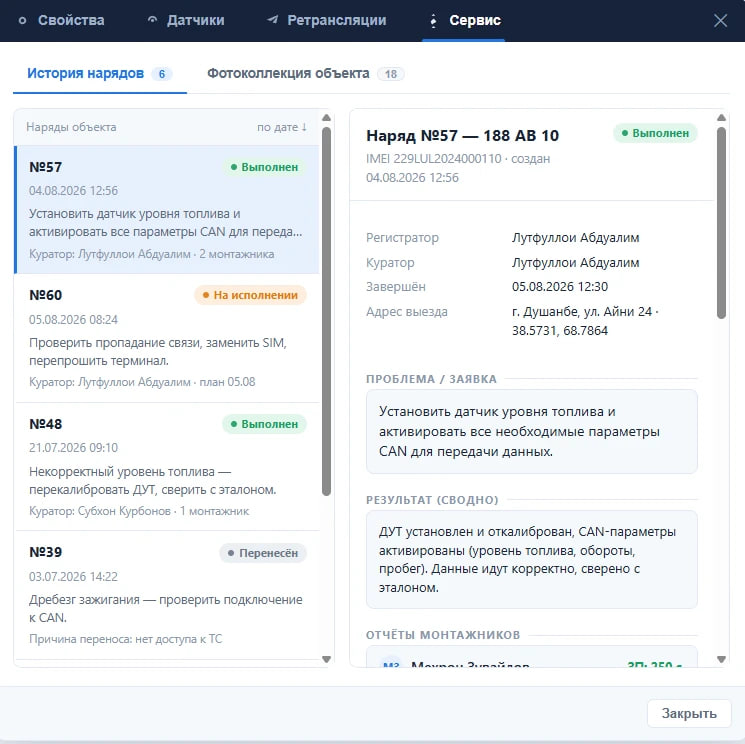Select work order №39 in list
The image size is (745, 744).
tap(167, 595)
